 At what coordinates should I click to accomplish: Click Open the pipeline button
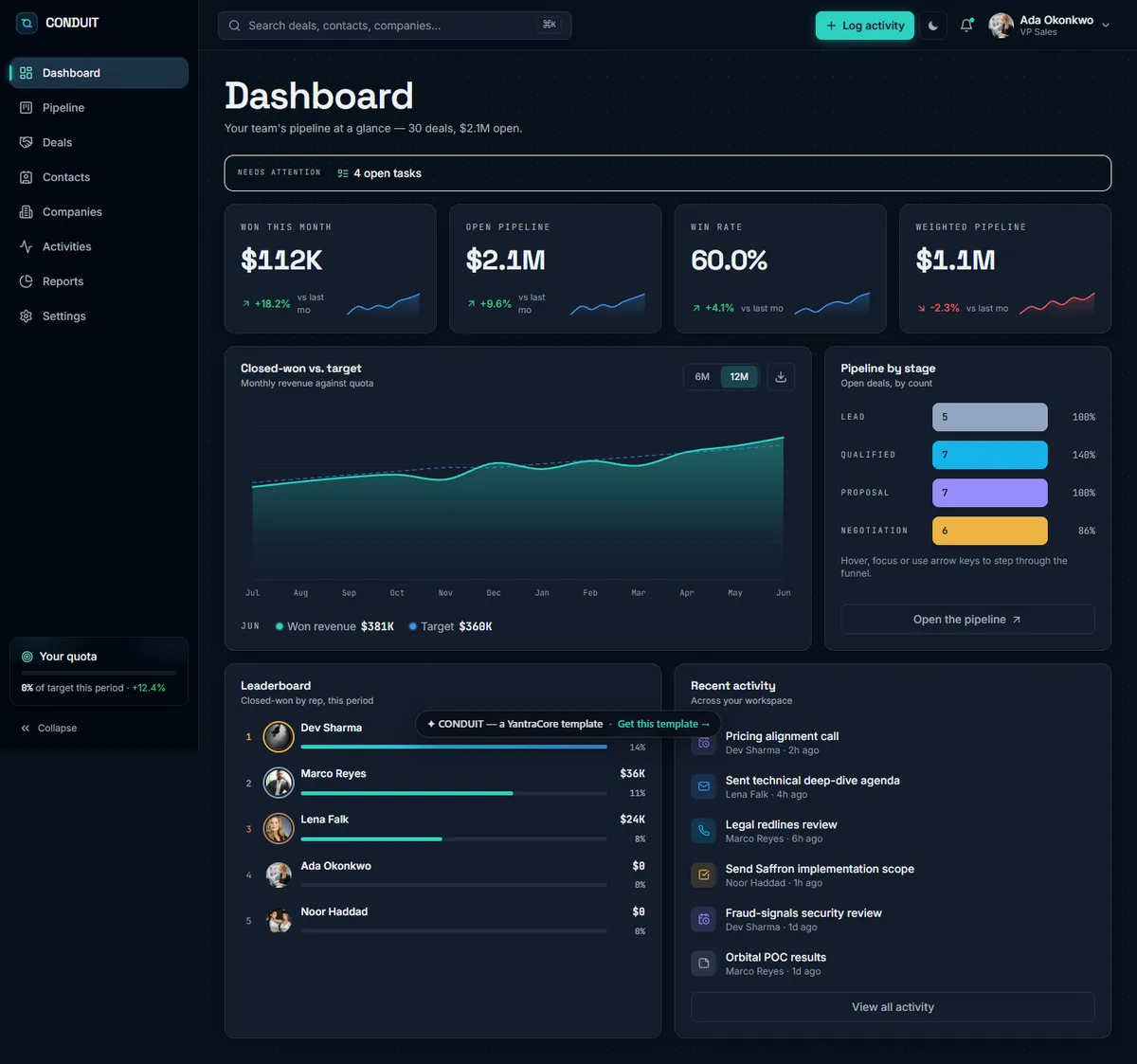tap(967, 620)
